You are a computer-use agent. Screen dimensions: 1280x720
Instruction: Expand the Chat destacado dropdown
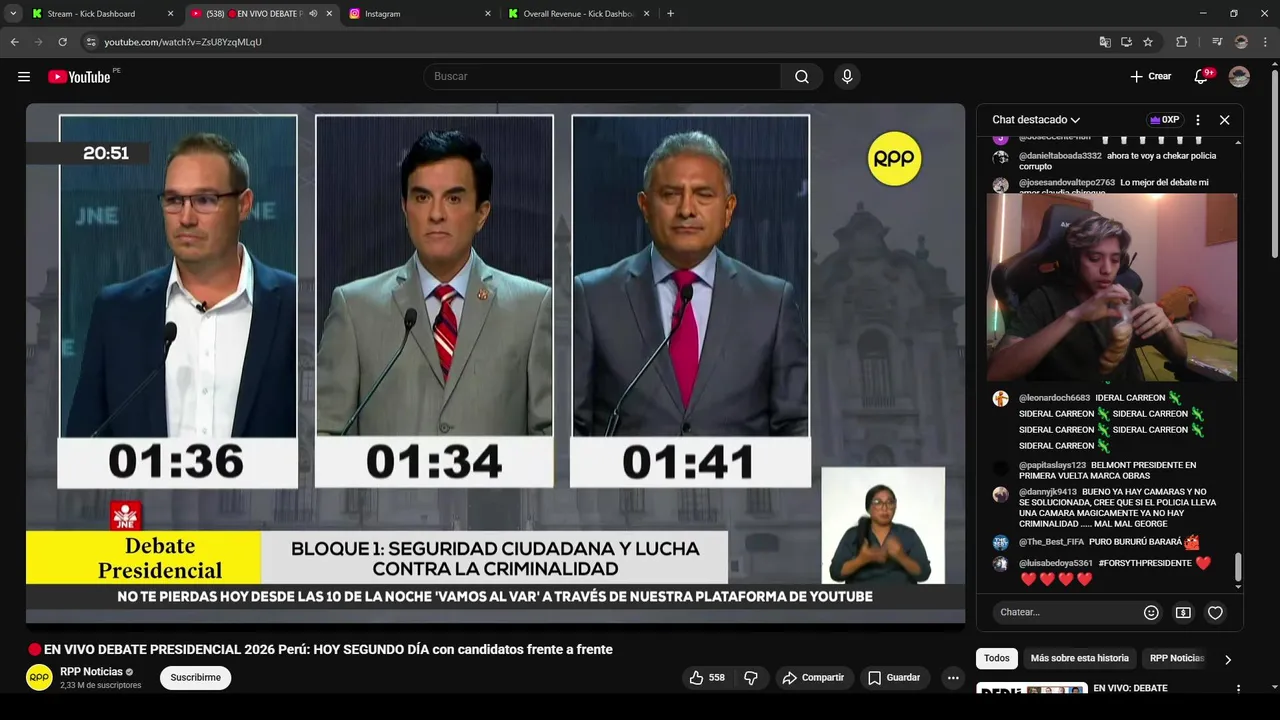tap(1036, 120)
